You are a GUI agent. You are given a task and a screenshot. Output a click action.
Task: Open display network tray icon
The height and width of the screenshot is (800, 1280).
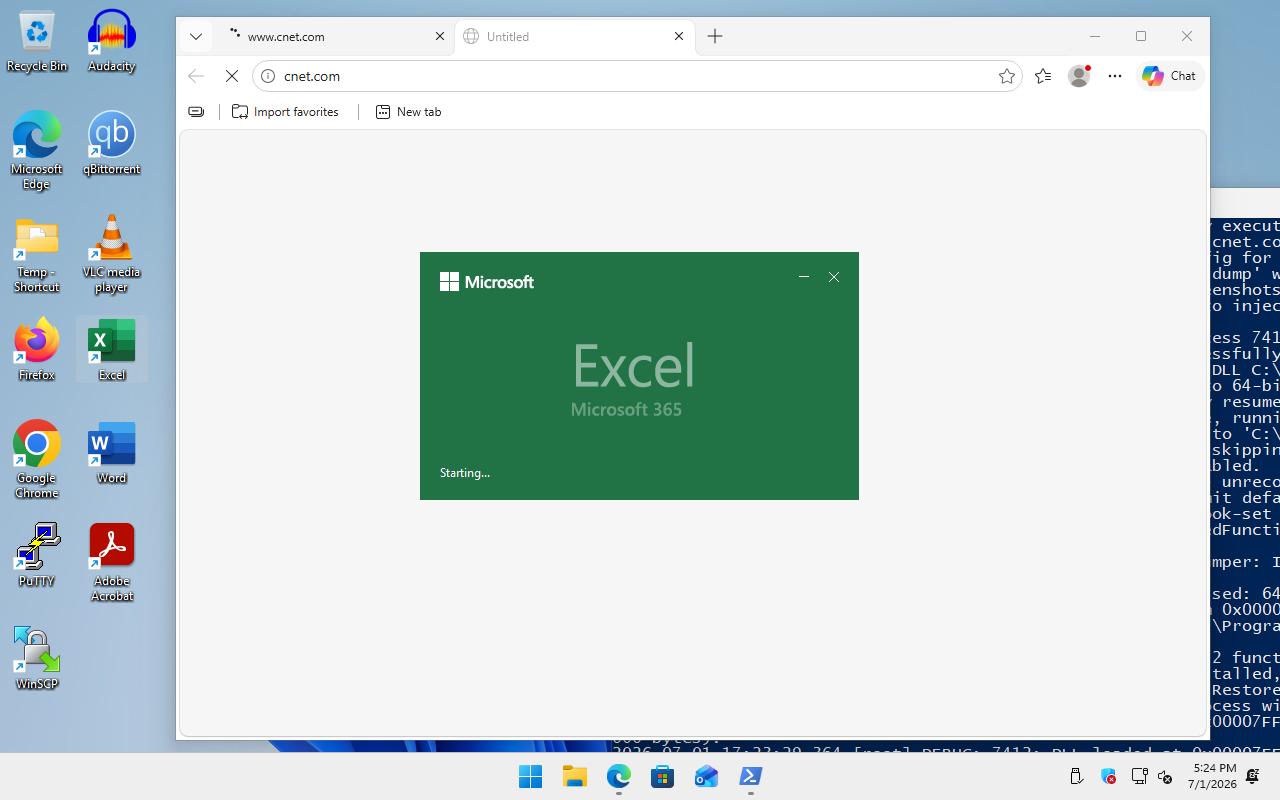pyautogui.click(x=1139, y=776)
